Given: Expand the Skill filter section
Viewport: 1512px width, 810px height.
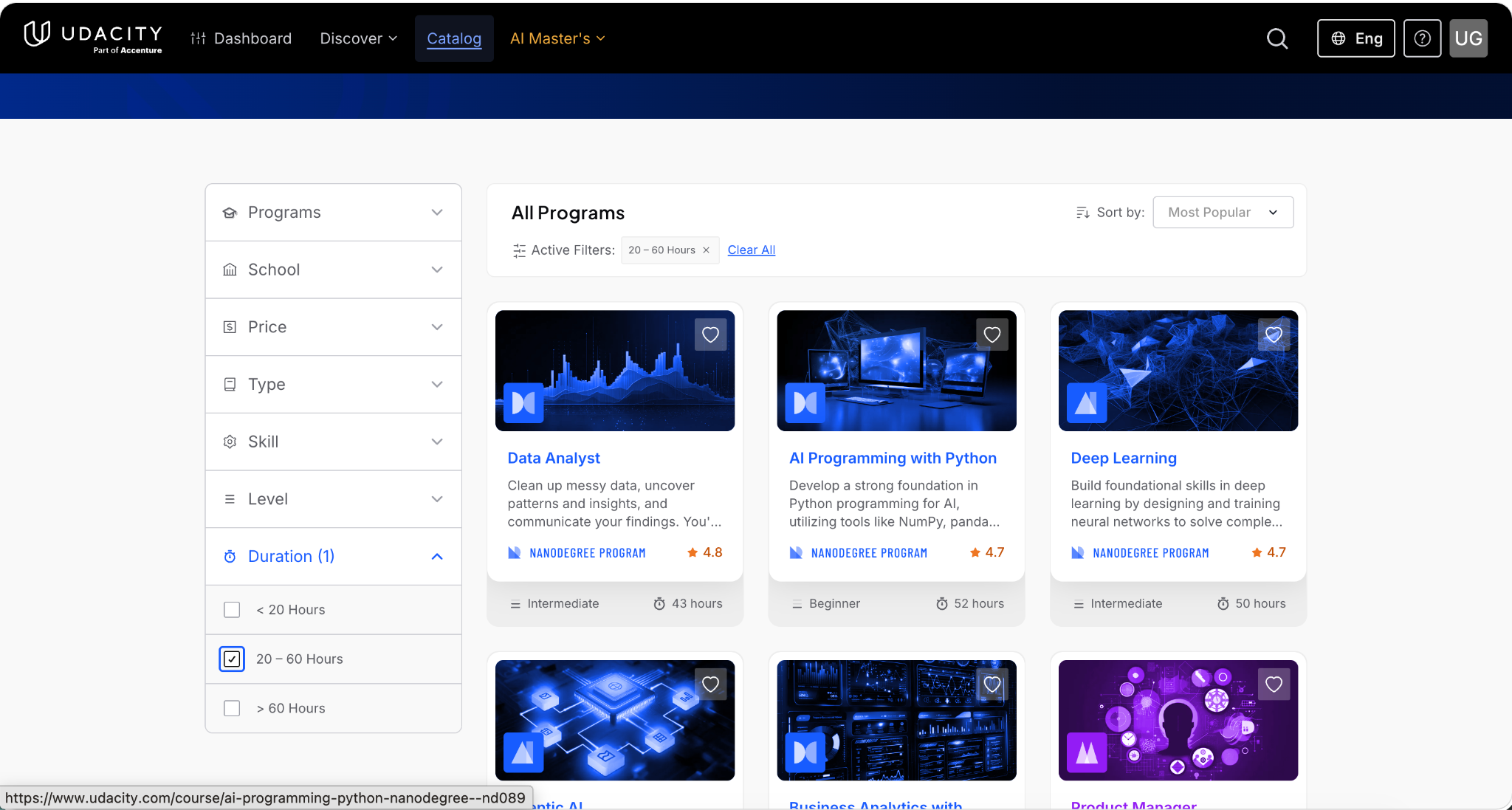Looking at the screenshot, I should pos(333,442).
